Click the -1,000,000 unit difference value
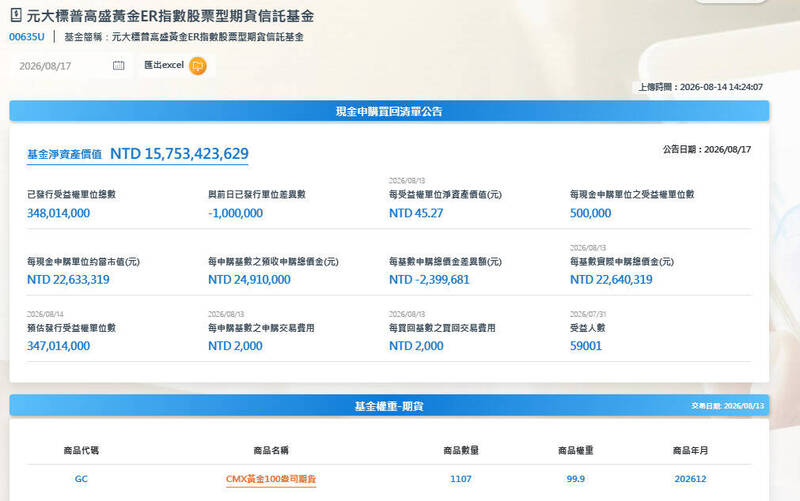 pyautogui.click(x=235, y=213)
